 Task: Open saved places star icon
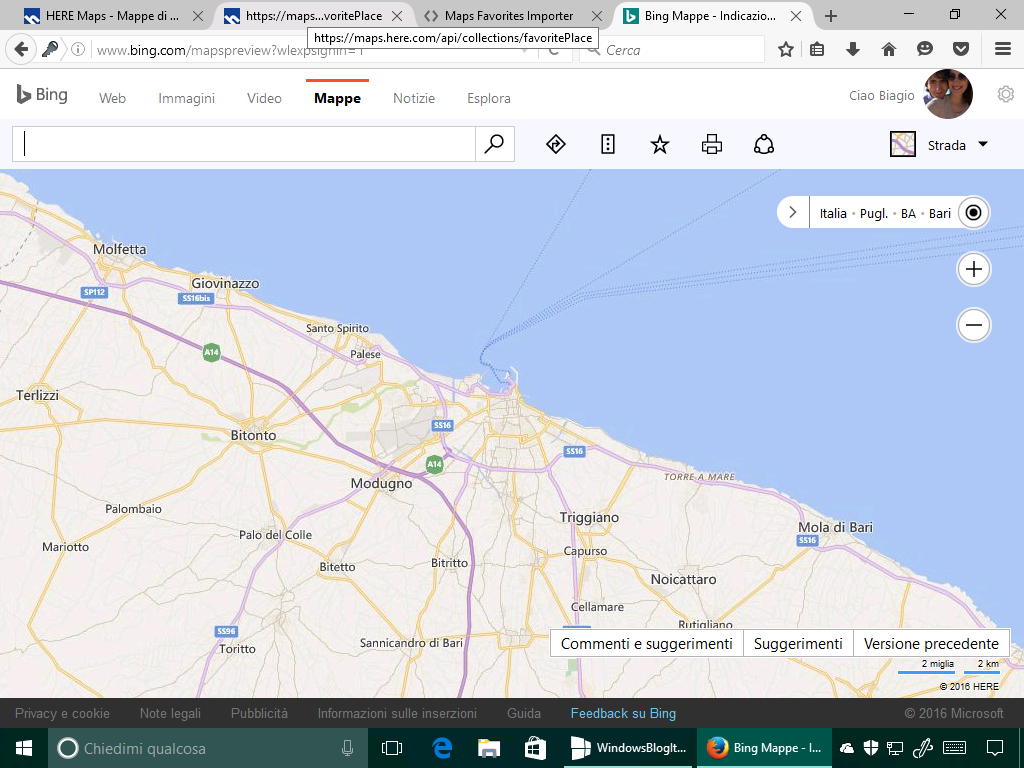pyautogui.click(x=660, y=144)
